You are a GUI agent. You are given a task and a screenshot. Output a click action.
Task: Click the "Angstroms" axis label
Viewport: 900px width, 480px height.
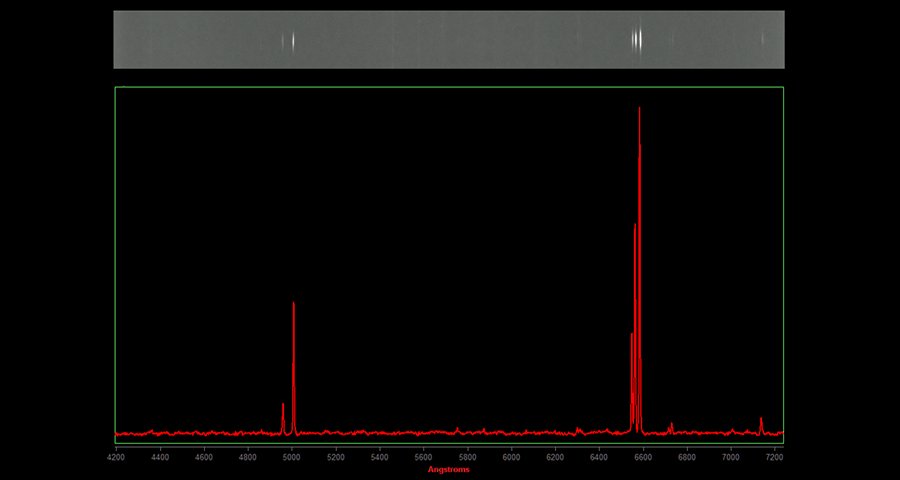point(448,469)
